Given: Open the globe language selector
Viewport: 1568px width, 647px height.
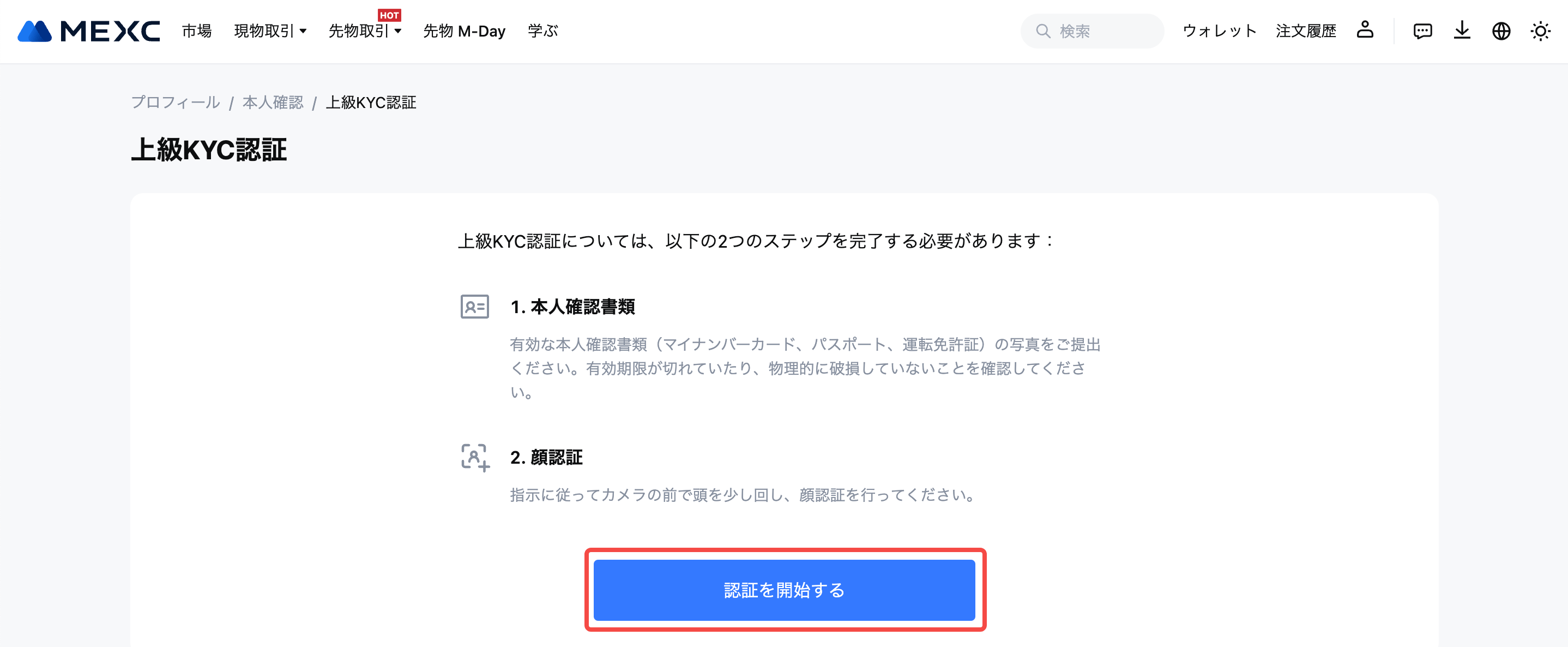Looking at the screenshot, I should tap(1501, 31).
